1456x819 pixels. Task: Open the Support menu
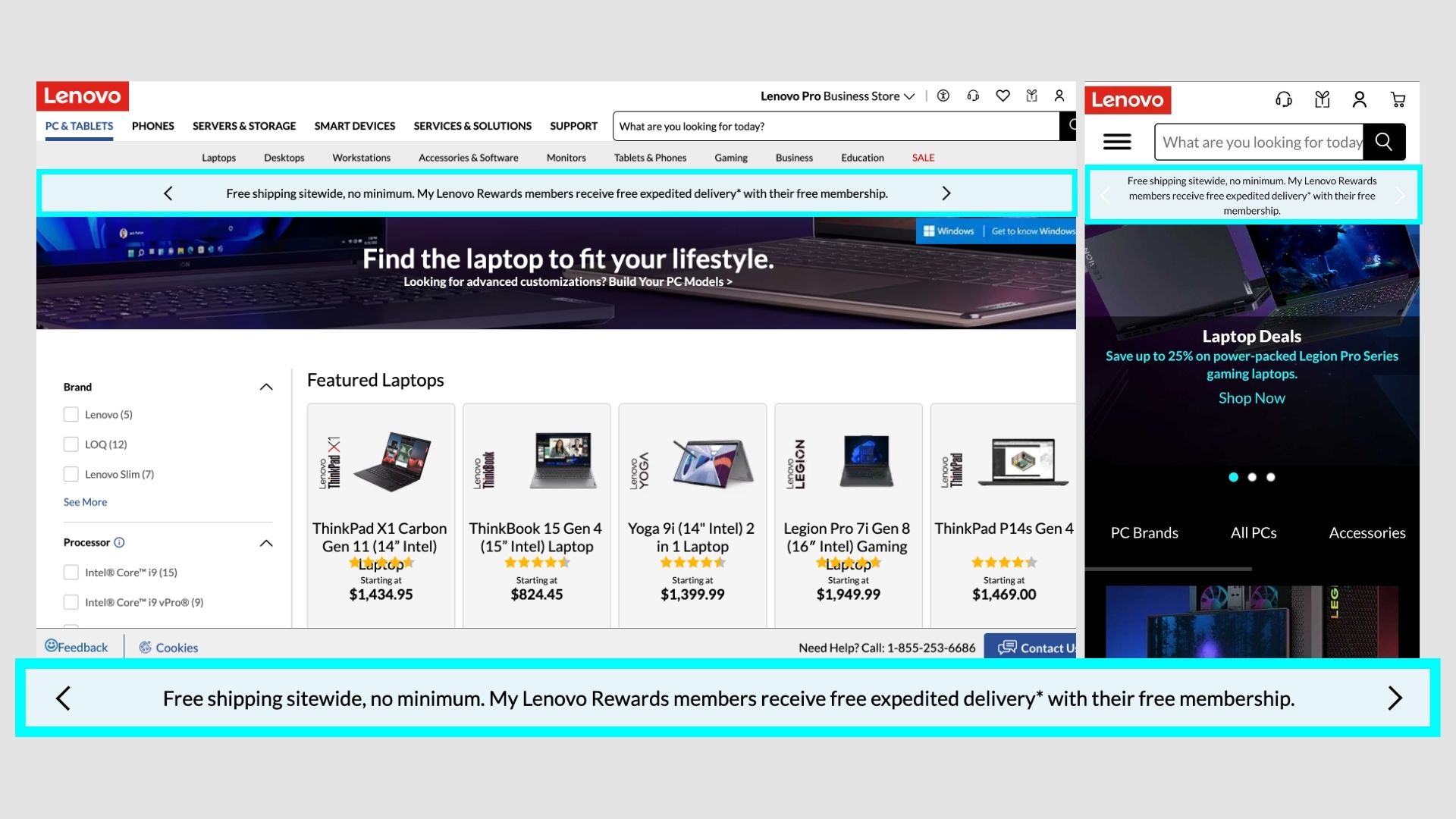(573, 126)
